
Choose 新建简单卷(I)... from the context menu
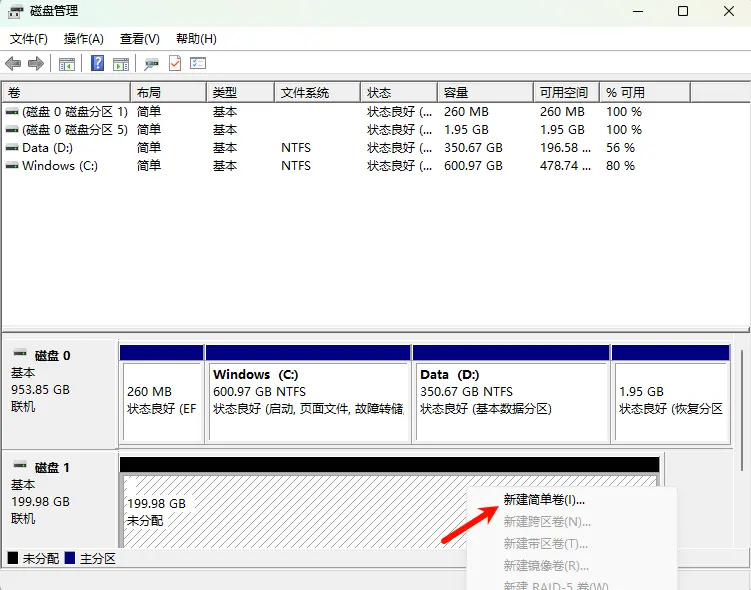pyautogui.click(x=544, y=499)
